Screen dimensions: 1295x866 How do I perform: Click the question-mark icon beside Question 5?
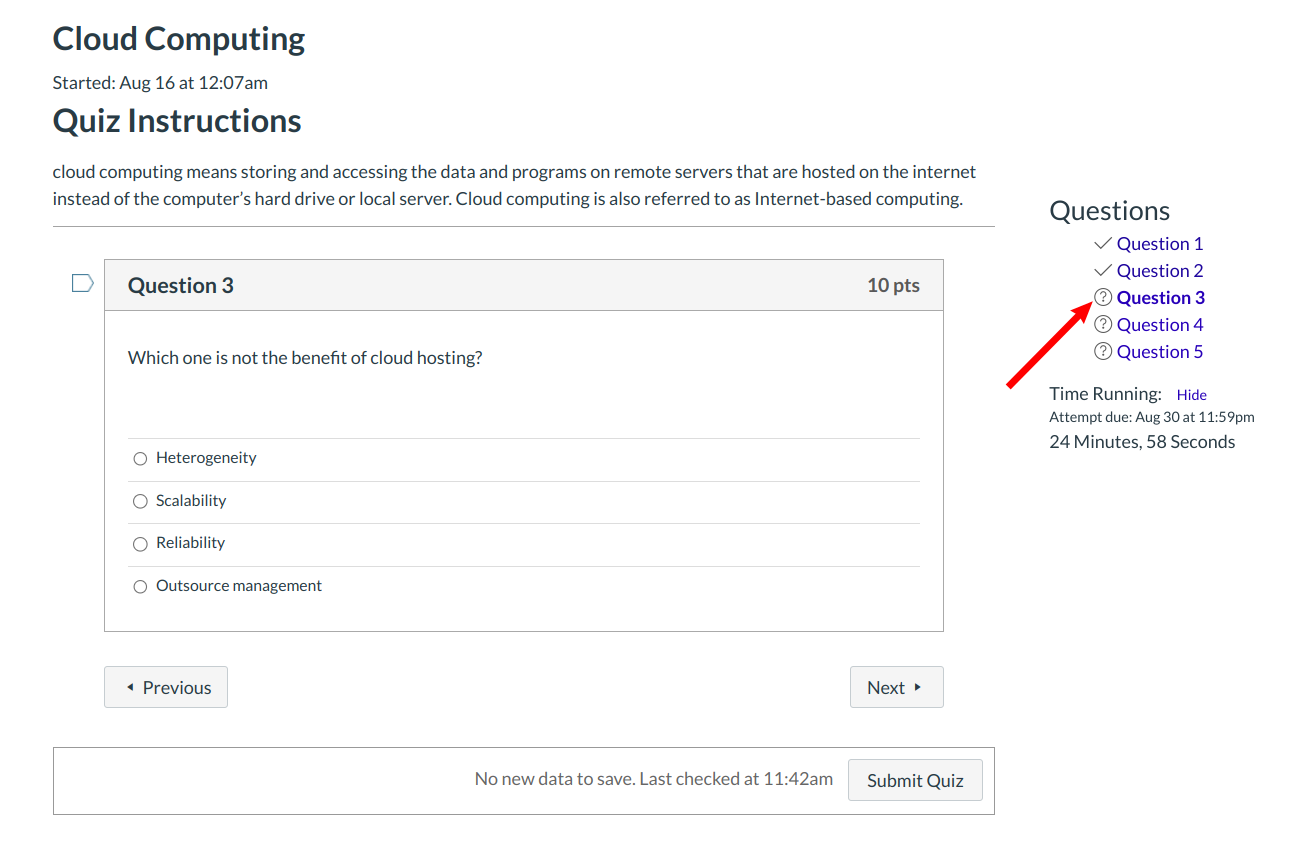(x=1103, y=351)
